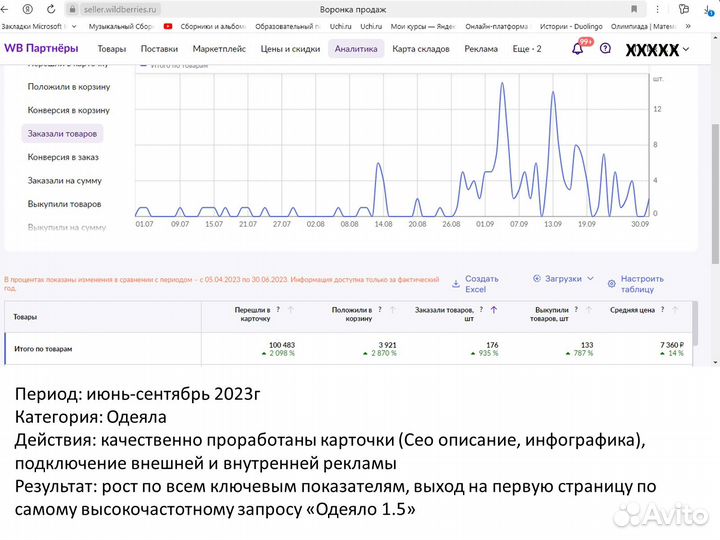720x540 pixels.
Task: Click the WB Партнёры logo
Action: pyautogui.click(x=41, y=48)
